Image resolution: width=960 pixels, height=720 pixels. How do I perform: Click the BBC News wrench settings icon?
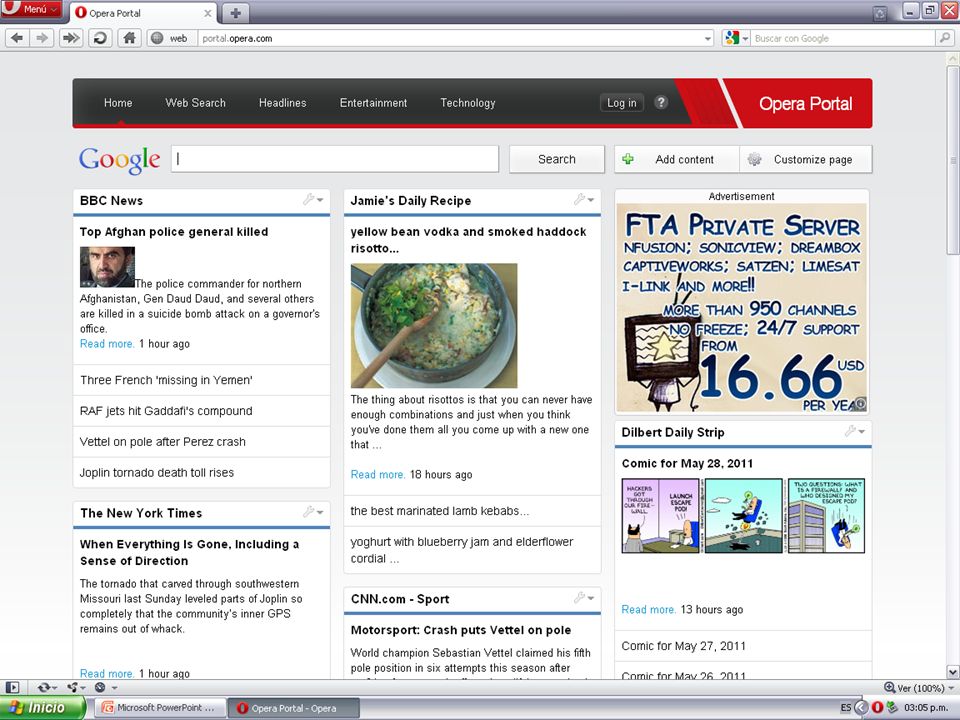pos(309,199)
